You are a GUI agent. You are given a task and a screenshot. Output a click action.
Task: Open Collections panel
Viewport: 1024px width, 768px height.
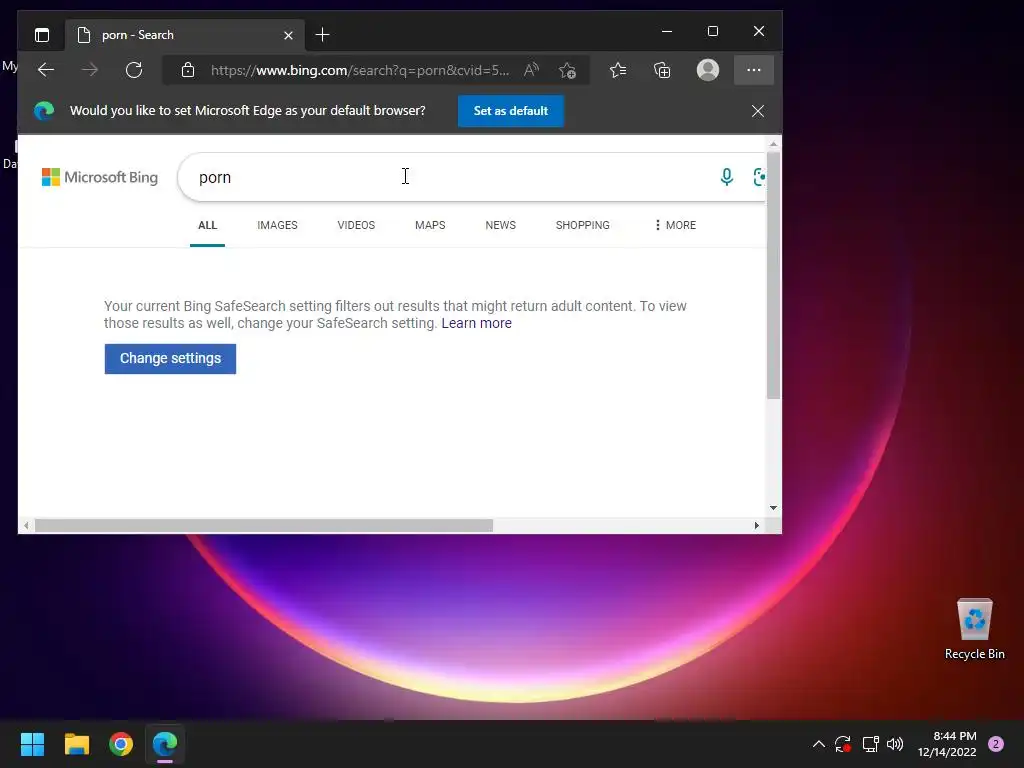662,70
